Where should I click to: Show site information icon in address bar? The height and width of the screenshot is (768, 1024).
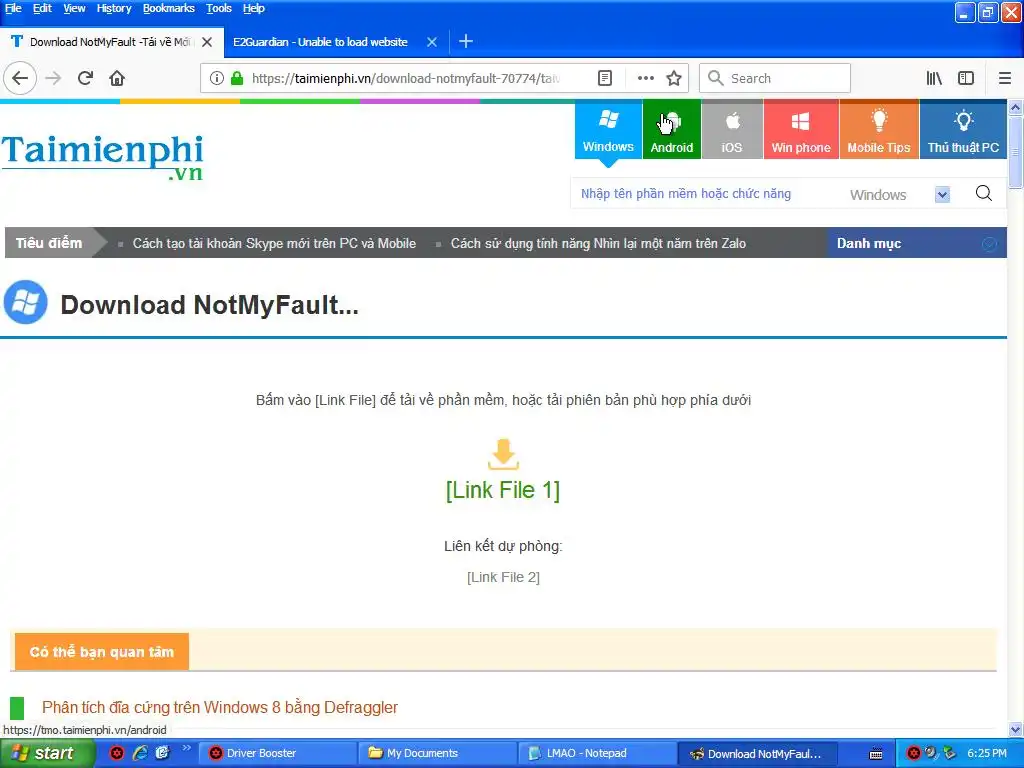217,78
